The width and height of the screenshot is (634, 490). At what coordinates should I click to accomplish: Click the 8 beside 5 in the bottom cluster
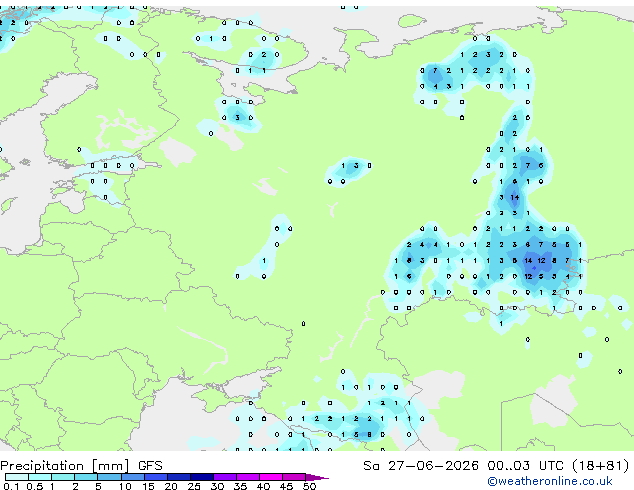tap(369, 435)
